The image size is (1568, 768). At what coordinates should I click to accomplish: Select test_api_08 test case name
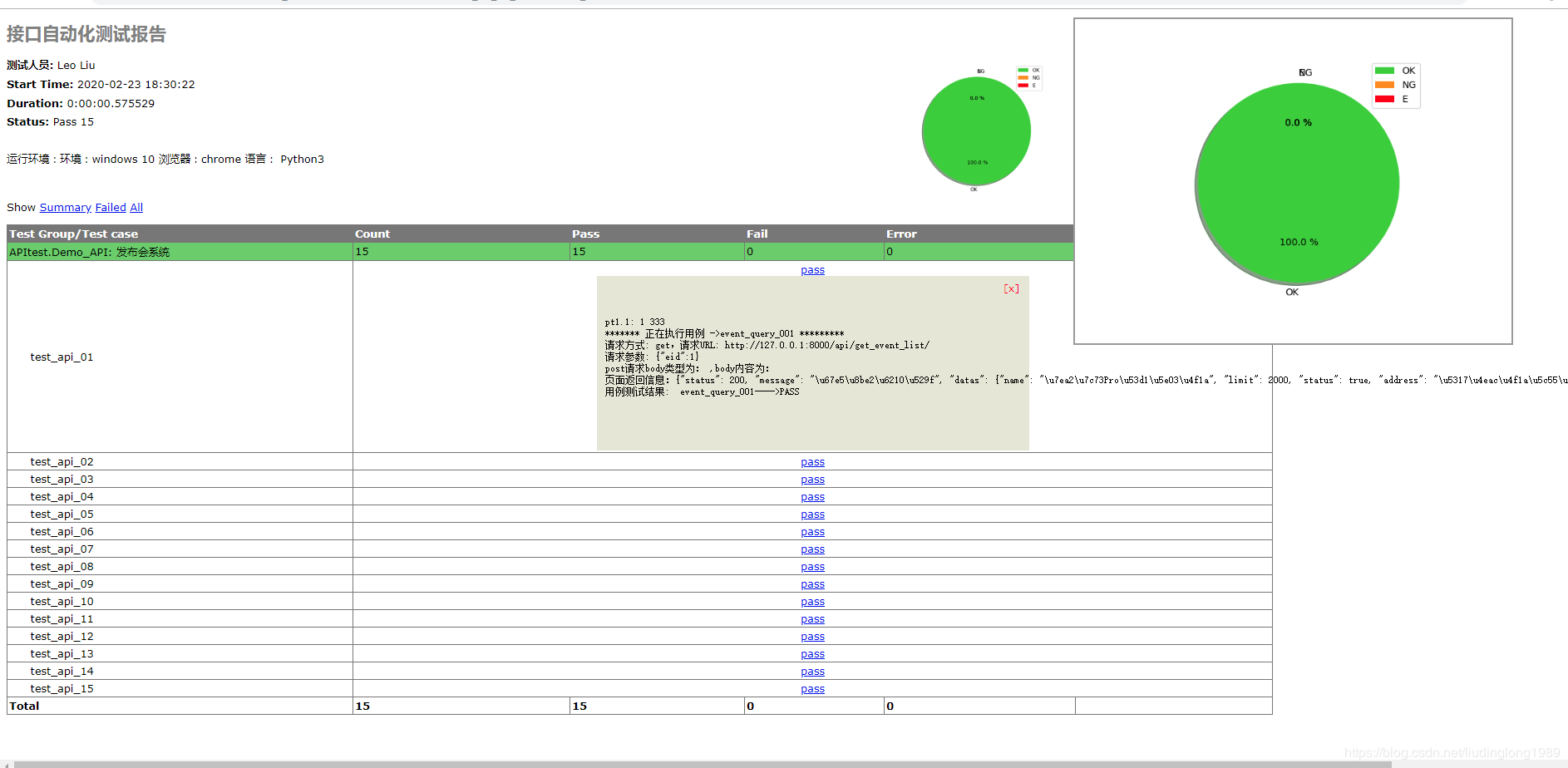pos(62,567)
